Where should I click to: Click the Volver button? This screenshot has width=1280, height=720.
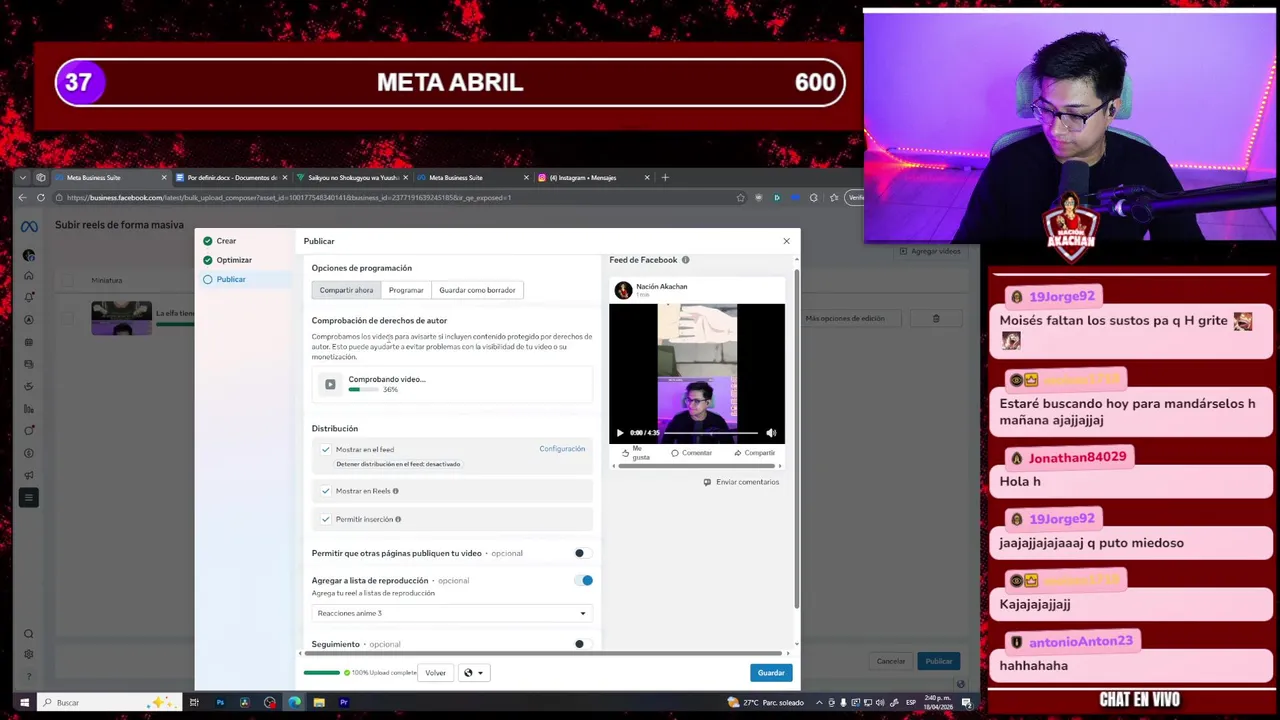(435, 673)
